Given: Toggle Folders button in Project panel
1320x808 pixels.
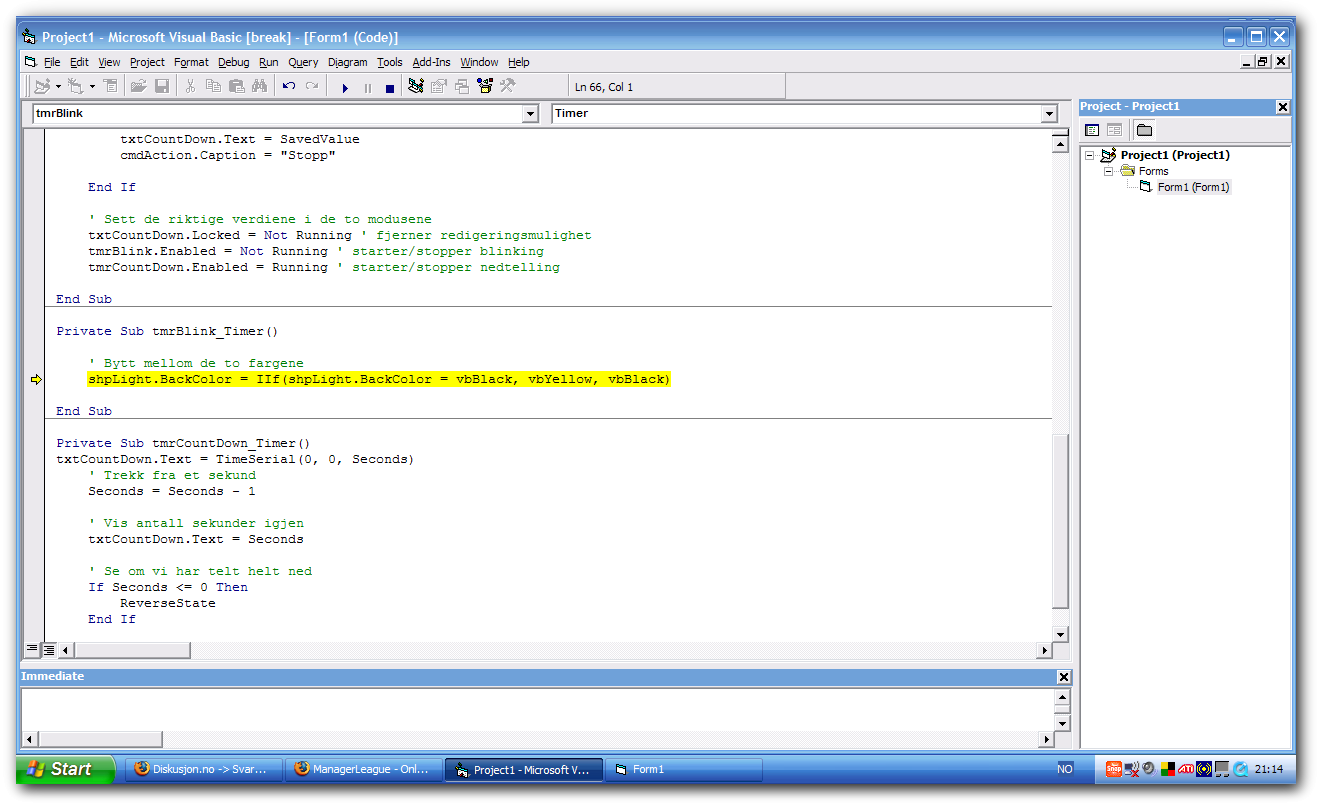Looking at the screenshot, I should pos(1144,130).
